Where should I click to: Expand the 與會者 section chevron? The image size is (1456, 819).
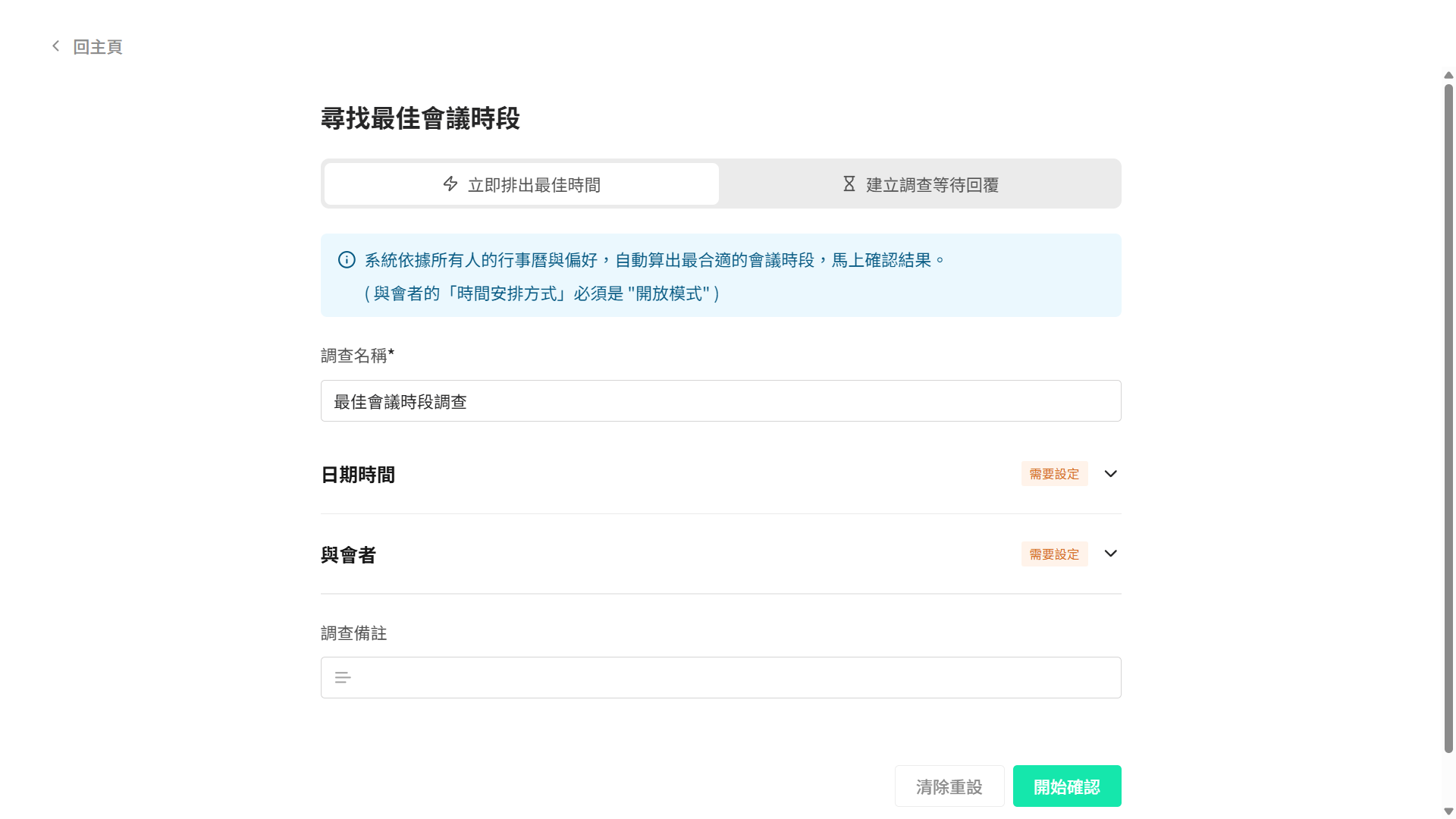click(x=1110, y=554)
